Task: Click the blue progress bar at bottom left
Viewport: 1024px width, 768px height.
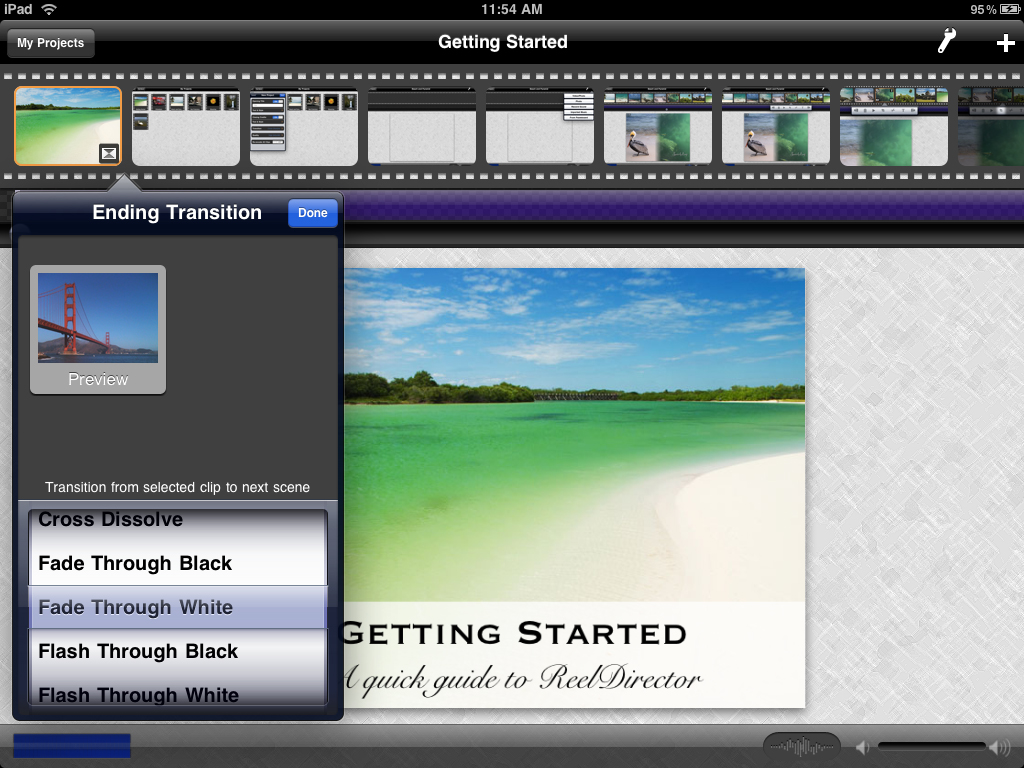Action: pyautogui.click(x=70, y=745)
